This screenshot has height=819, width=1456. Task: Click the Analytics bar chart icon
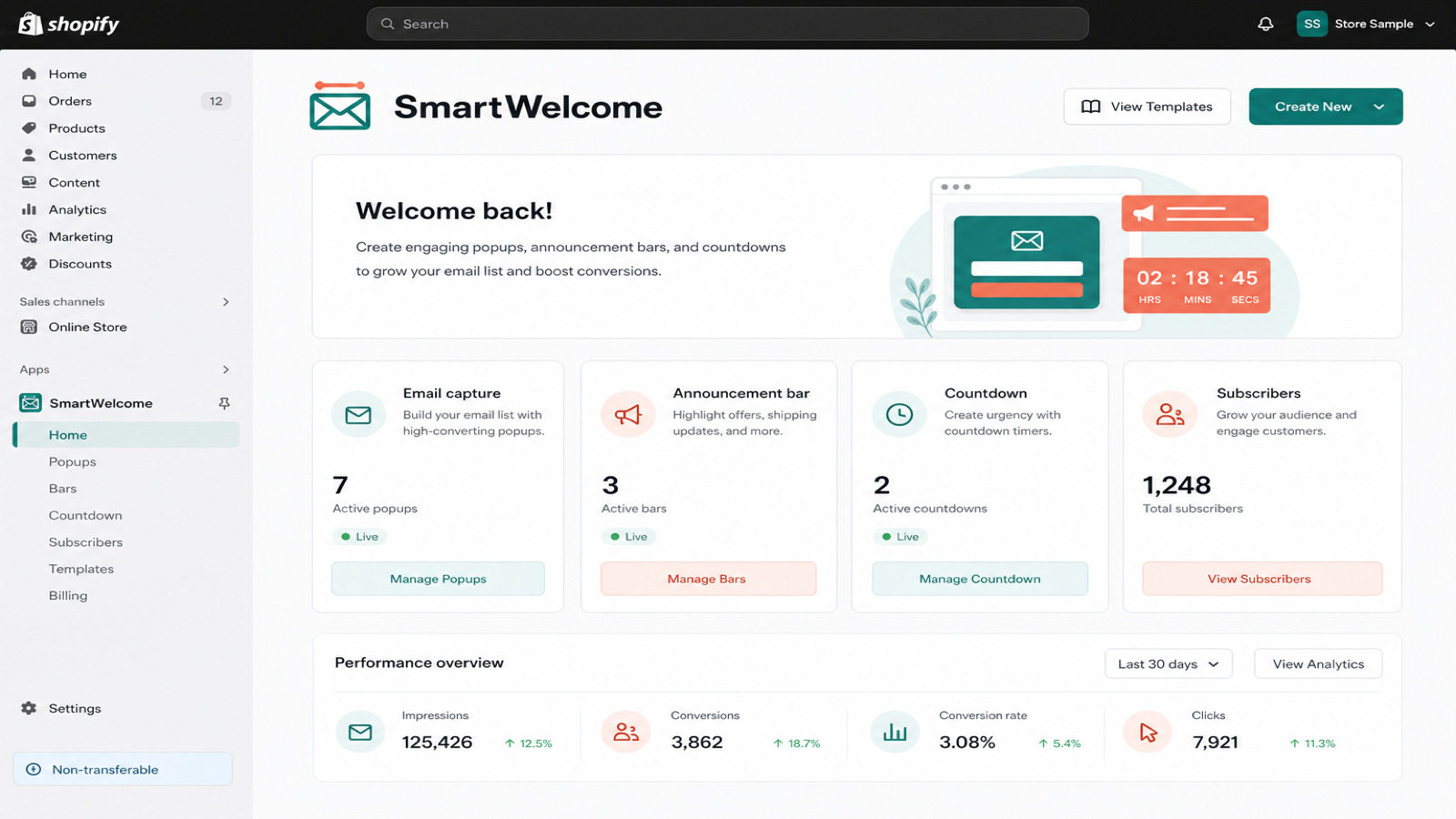[x=29, y=209]
